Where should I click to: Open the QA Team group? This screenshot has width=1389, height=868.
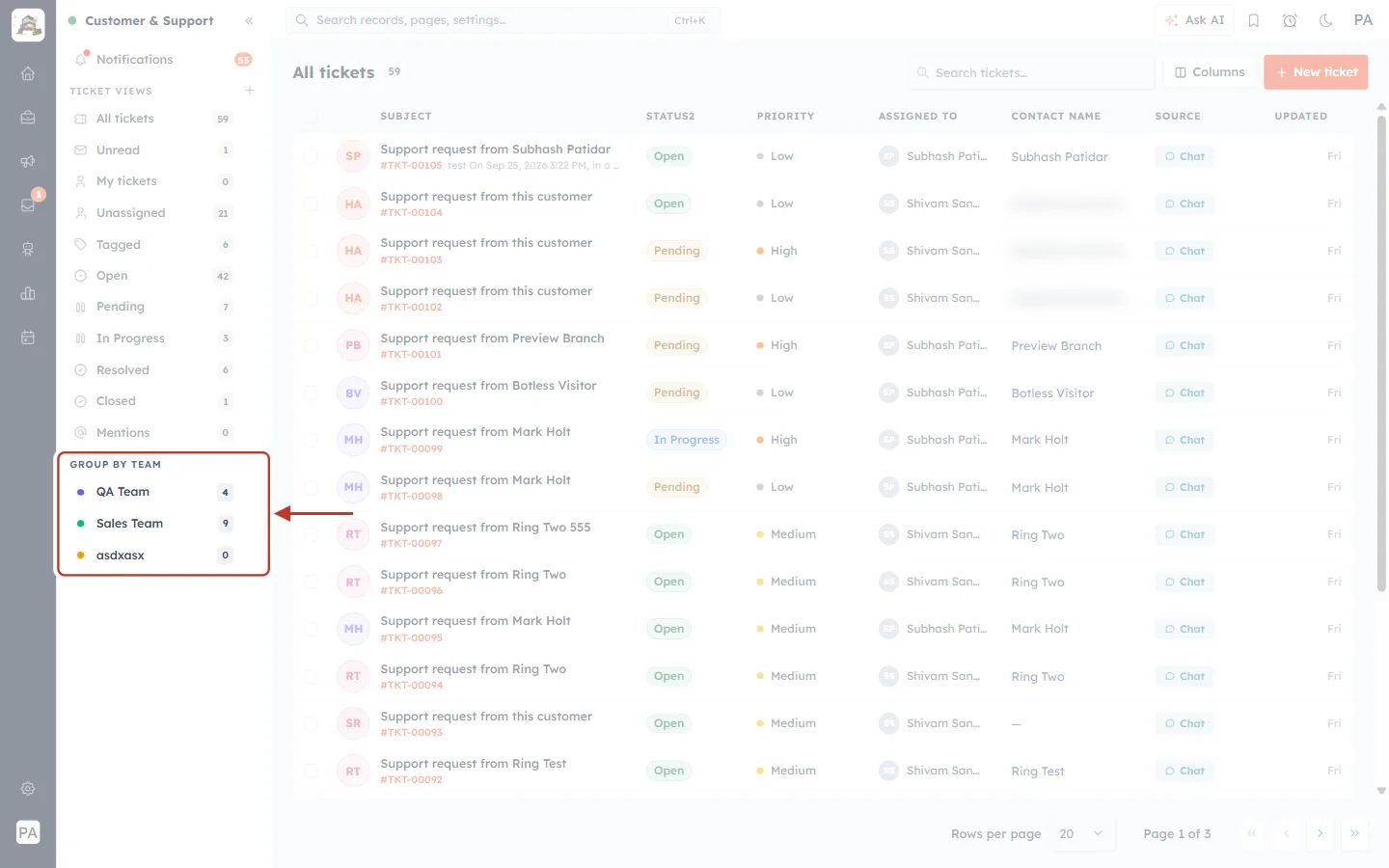pos(154,492)
